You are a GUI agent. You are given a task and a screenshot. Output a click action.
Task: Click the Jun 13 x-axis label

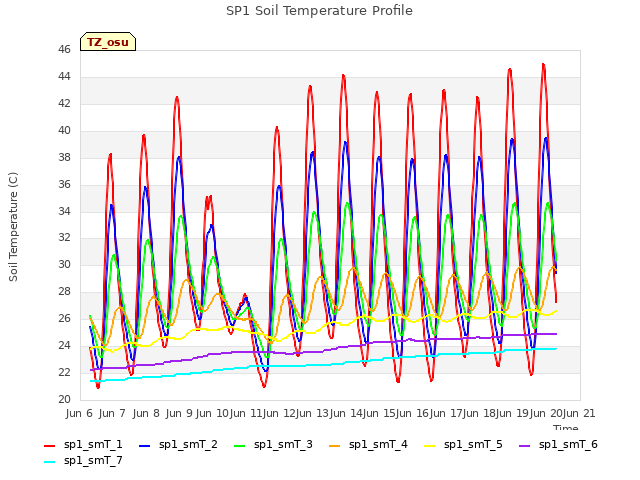point(312,413)
